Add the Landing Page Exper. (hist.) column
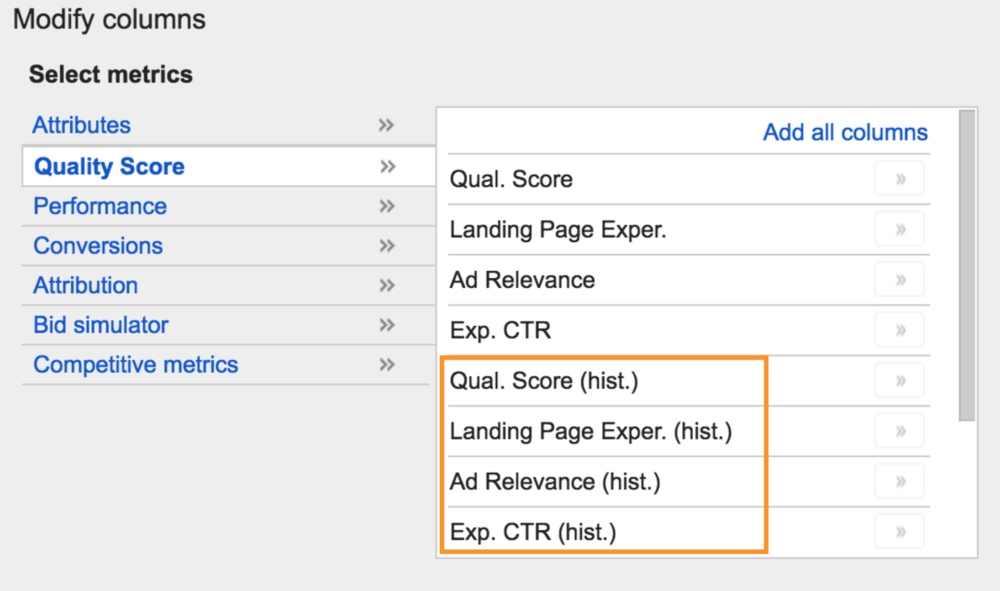 coord(898,430)
